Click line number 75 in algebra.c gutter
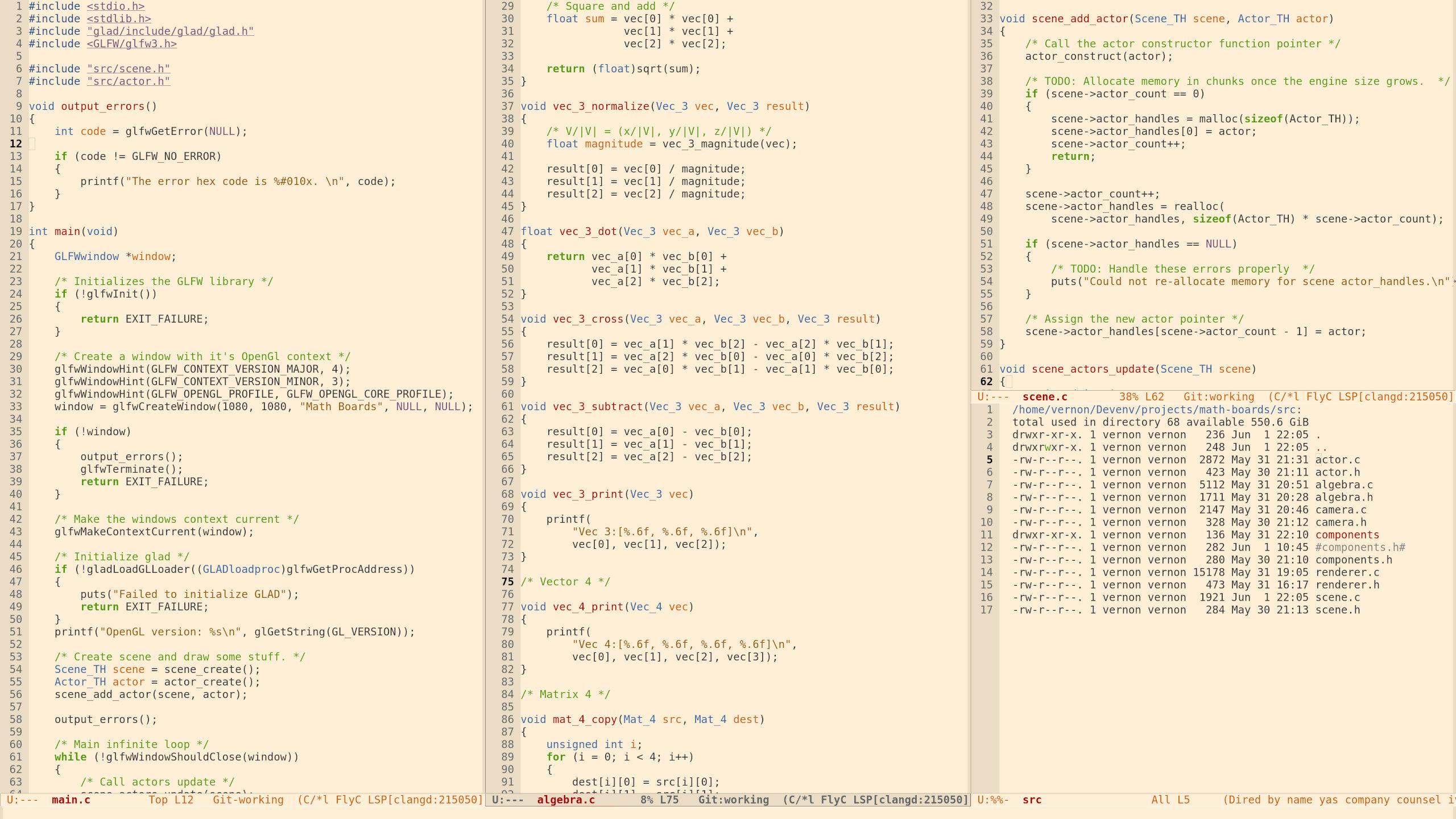1456x819 pixels. 507,582
